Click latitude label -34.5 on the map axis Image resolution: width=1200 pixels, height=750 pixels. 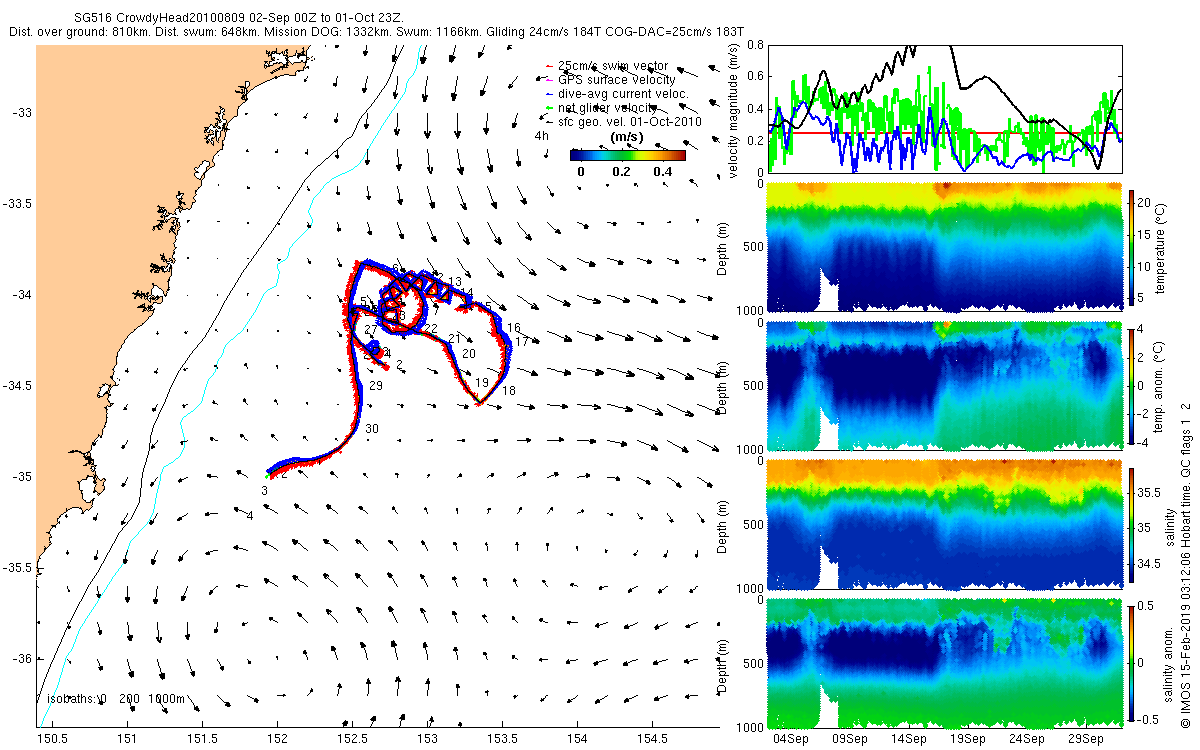[18, 386]
